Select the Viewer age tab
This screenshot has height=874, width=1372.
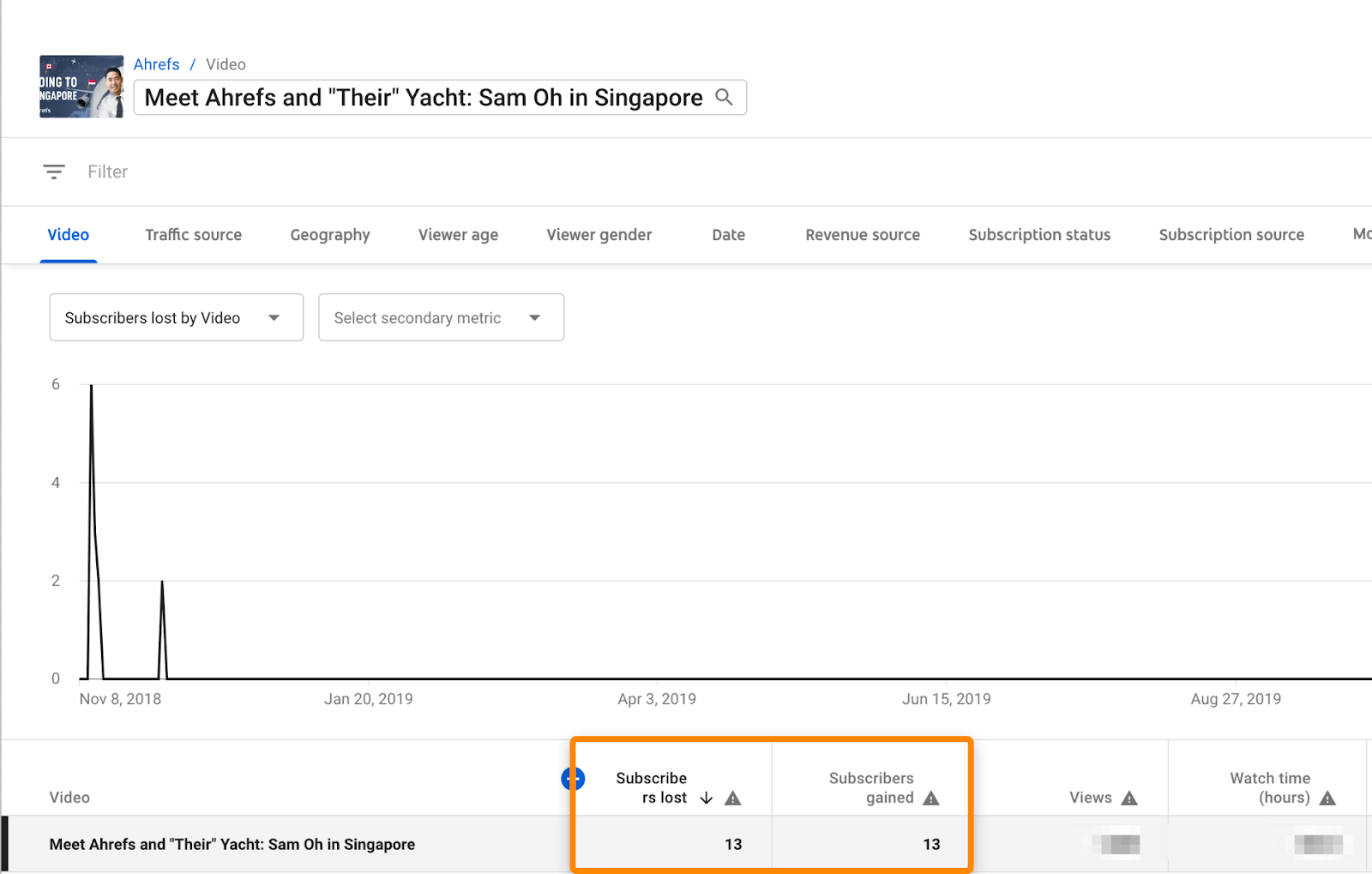click(458, 234)
